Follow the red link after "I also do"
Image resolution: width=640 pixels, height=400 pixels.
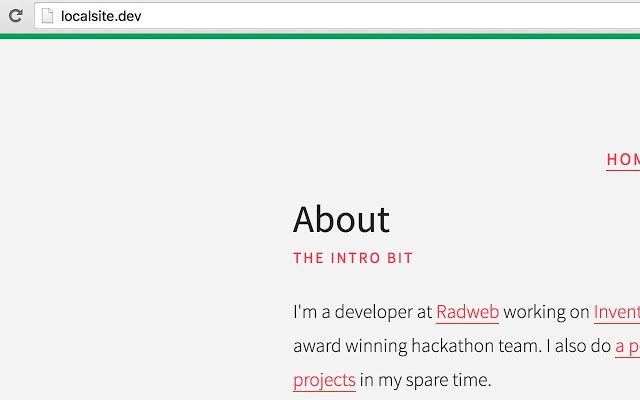point(627,346)
